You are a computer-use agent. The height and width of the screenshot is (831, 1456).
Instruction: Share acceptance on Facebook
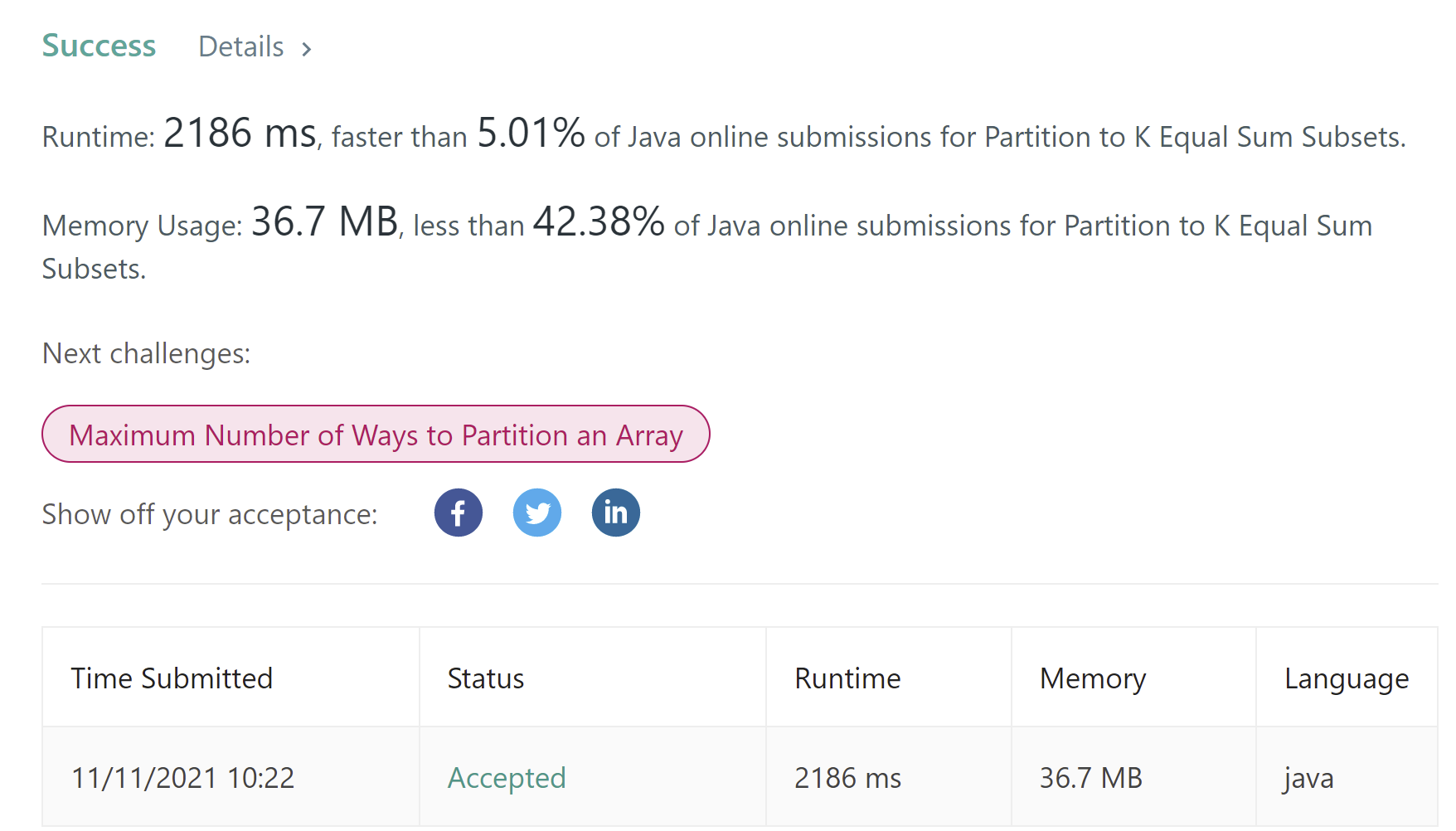pyautogui.click(x=458, y=513)
